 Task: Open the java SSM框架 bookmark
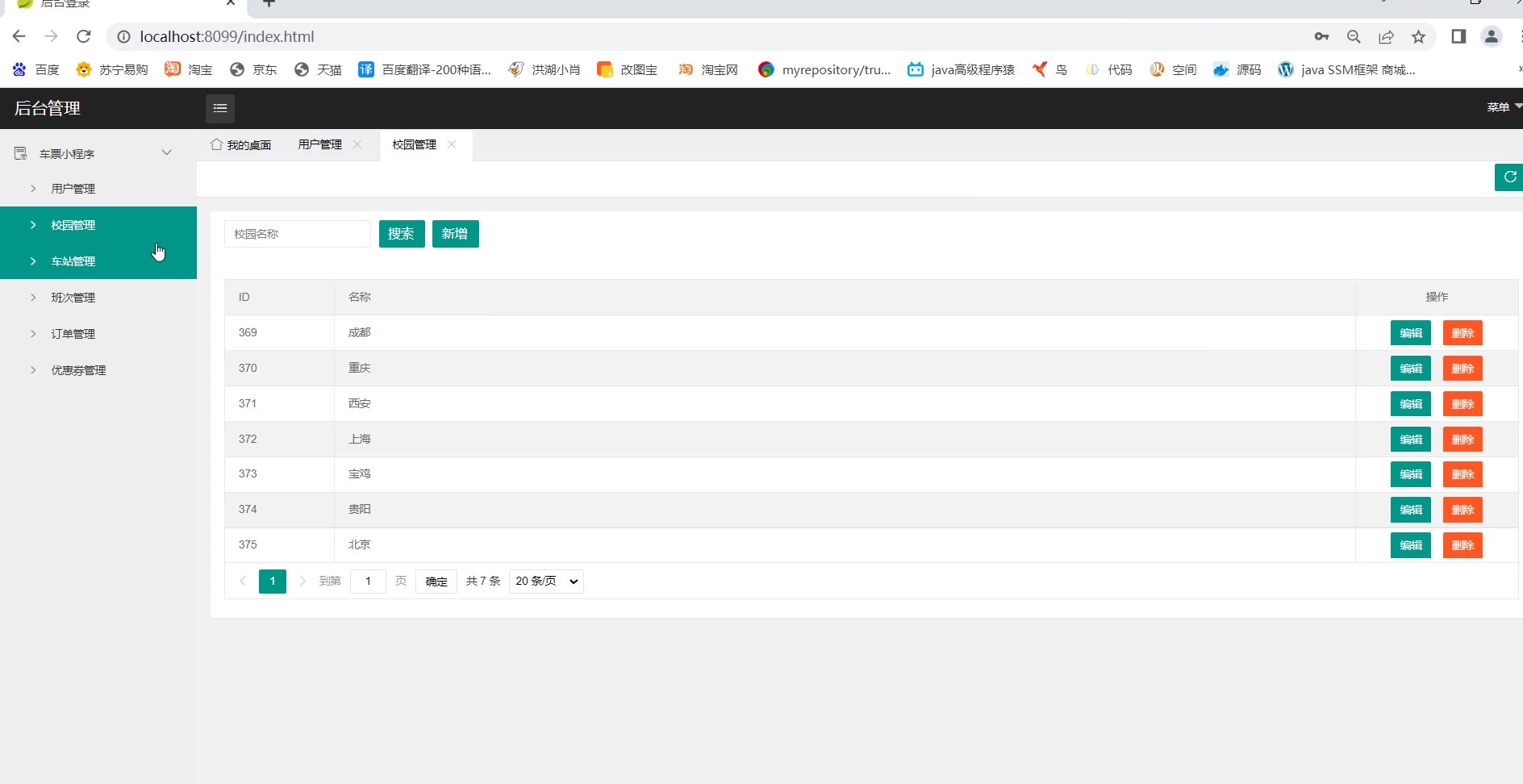click(1346, 69)
